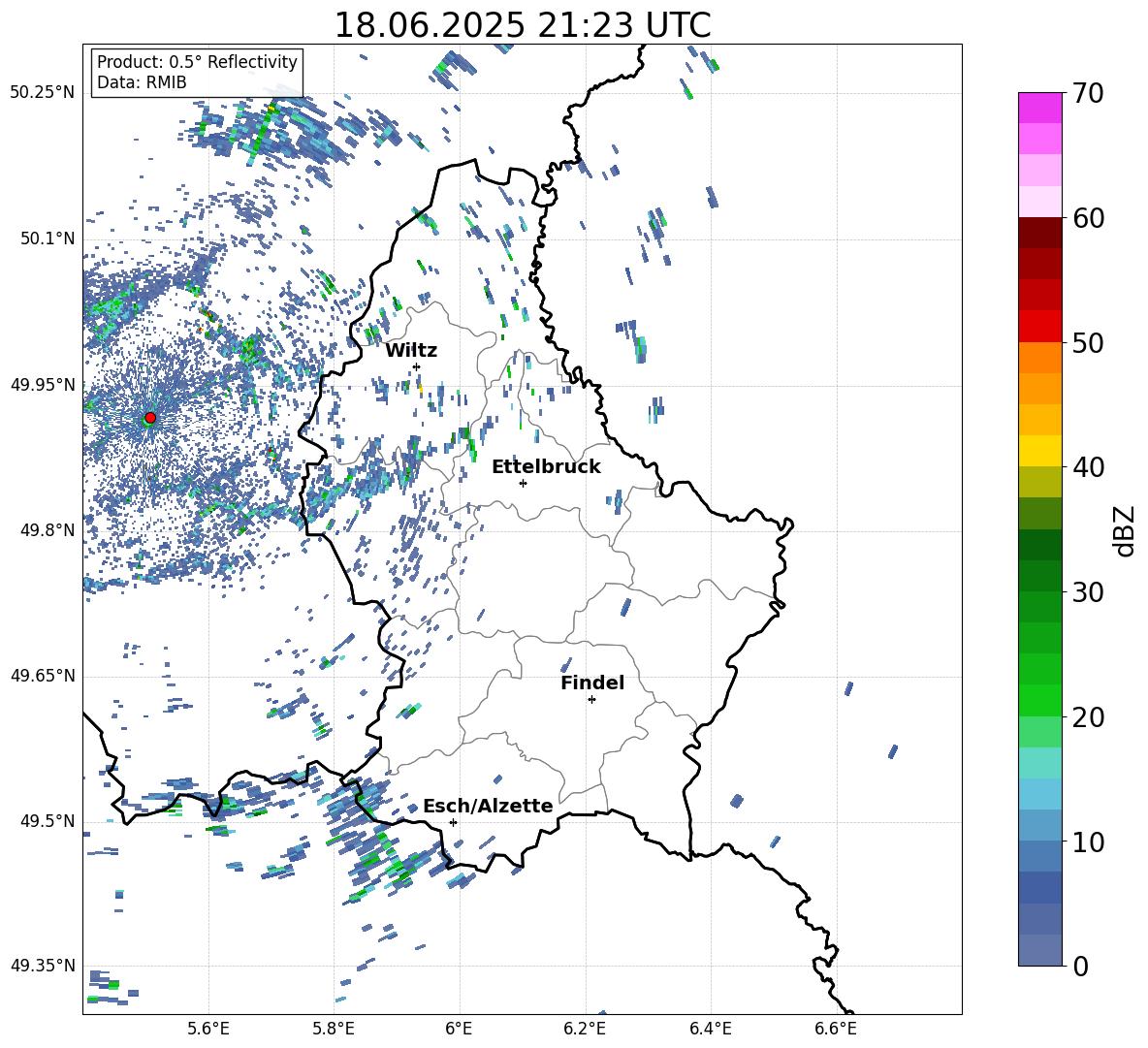Click the colorbar tick label 30
1148x1048 pixels.
1088,592
